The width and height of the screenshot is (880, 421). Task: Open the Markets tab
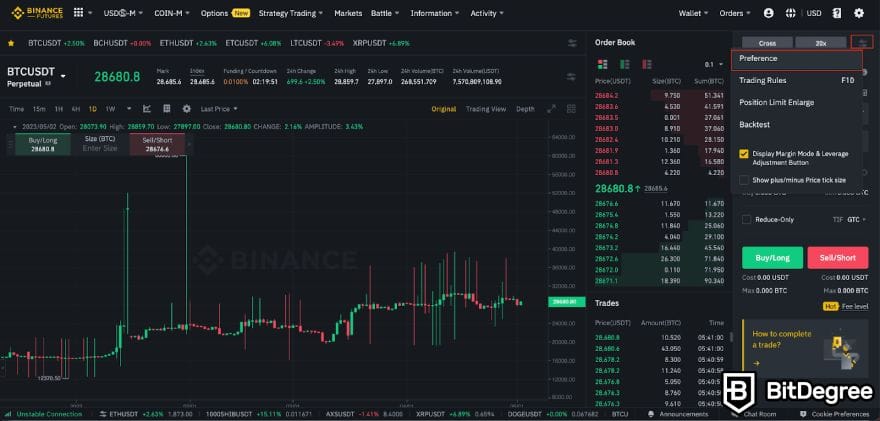click(348, 13)
